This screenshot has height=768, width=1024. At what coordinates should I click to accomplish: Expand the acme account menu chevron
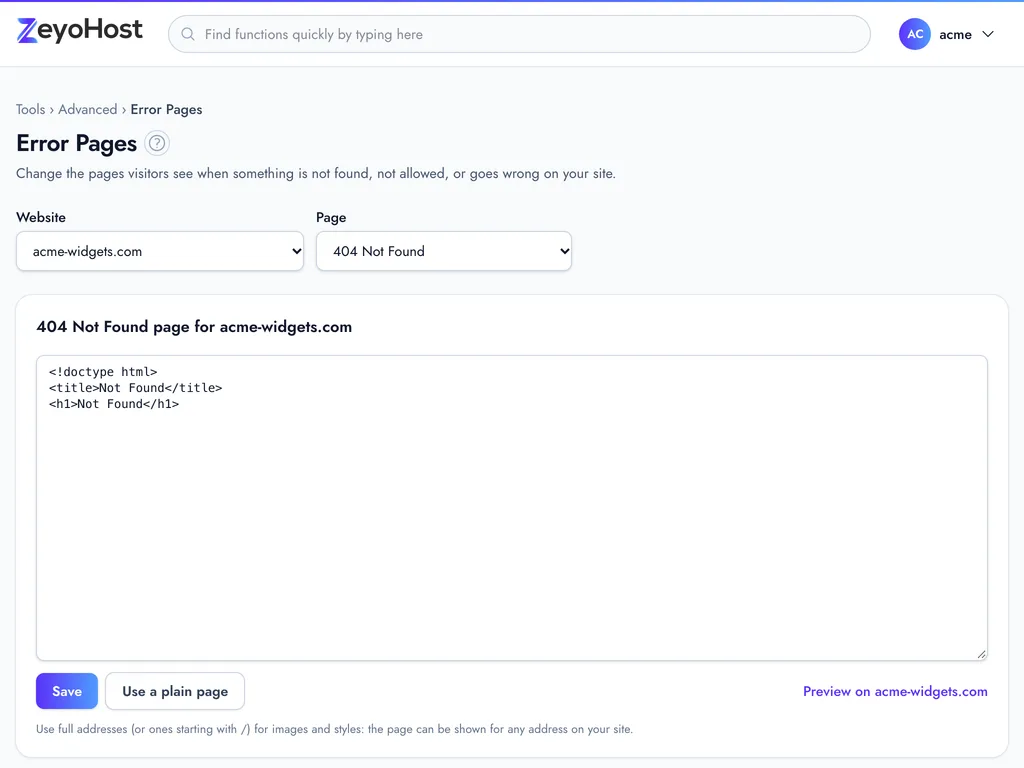tap(988, 34)
